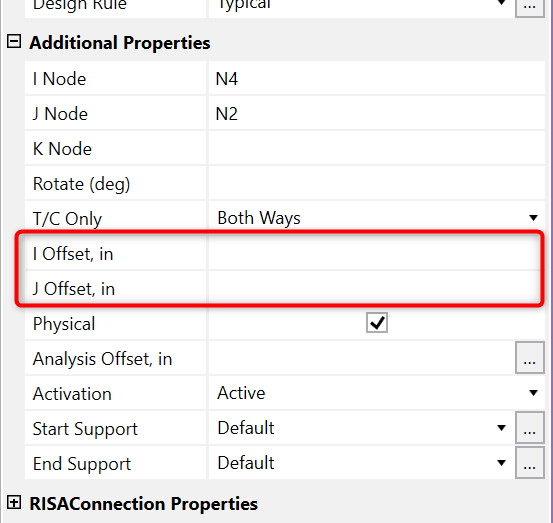Open the End Support dropdown
The height and width of the screenshot is (523, 553).
click(361, 463)
